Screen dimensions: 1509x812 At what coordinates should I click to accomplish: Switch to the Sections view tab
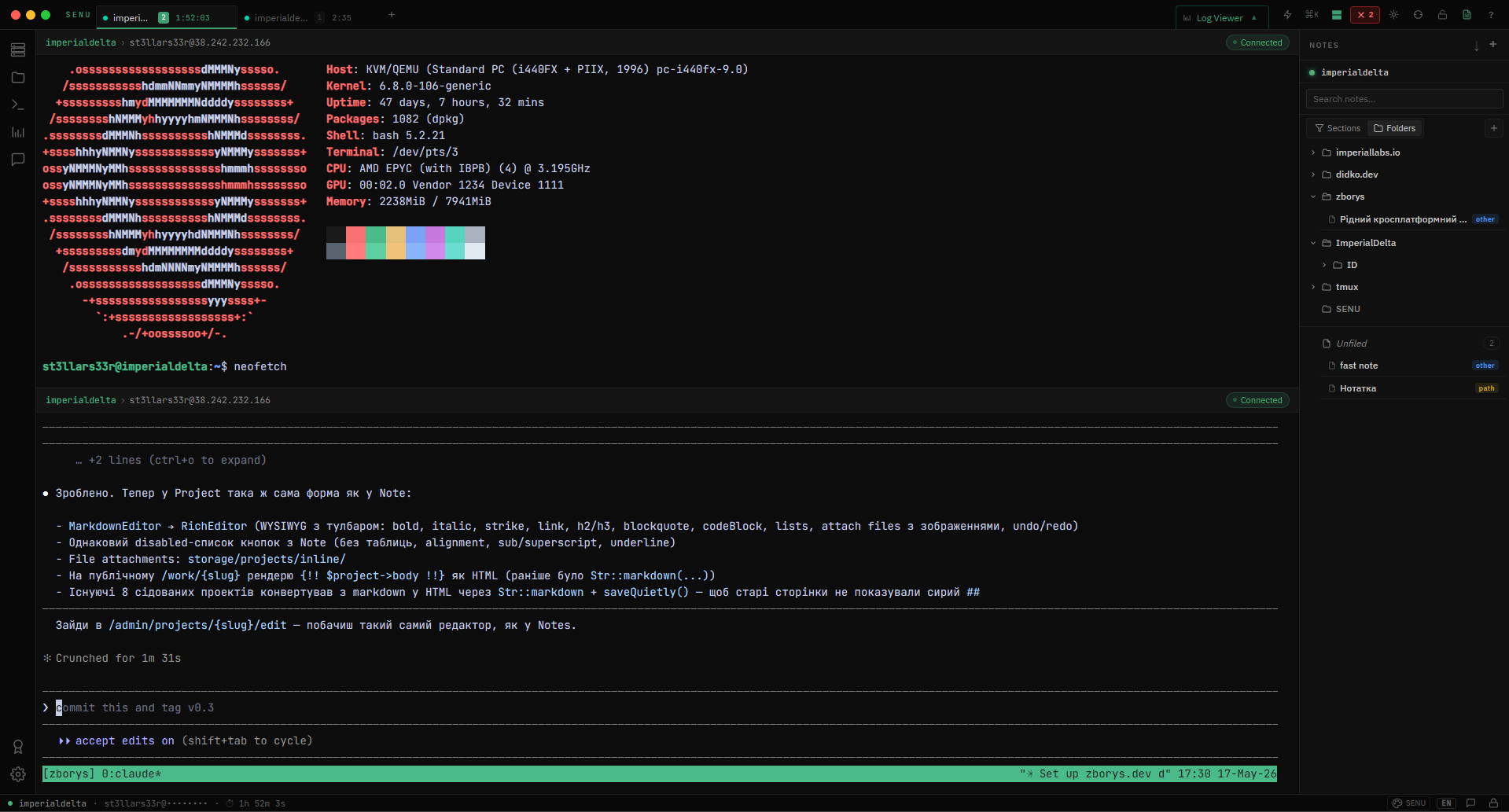tap(1338, 128)
